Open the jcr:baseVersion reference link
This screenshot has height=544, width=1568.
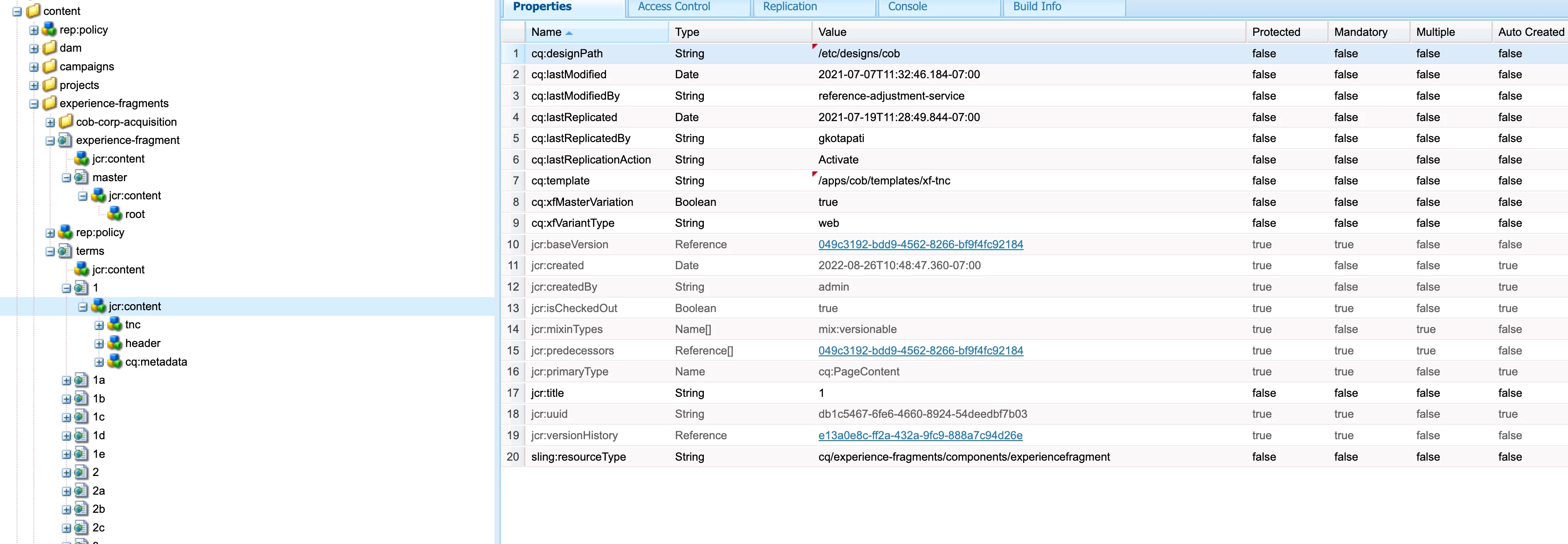[921, 245]
